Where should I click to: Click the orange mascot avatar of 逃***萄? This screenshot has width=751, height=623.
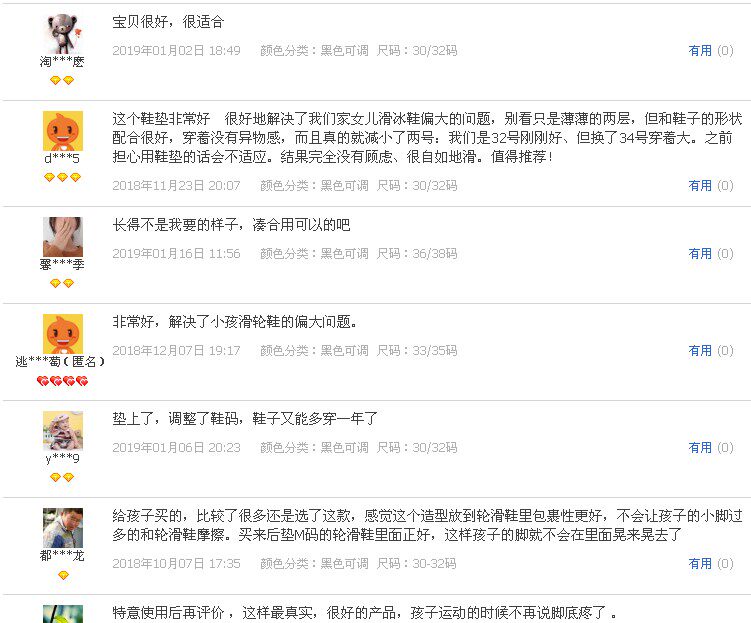point(63,334)
